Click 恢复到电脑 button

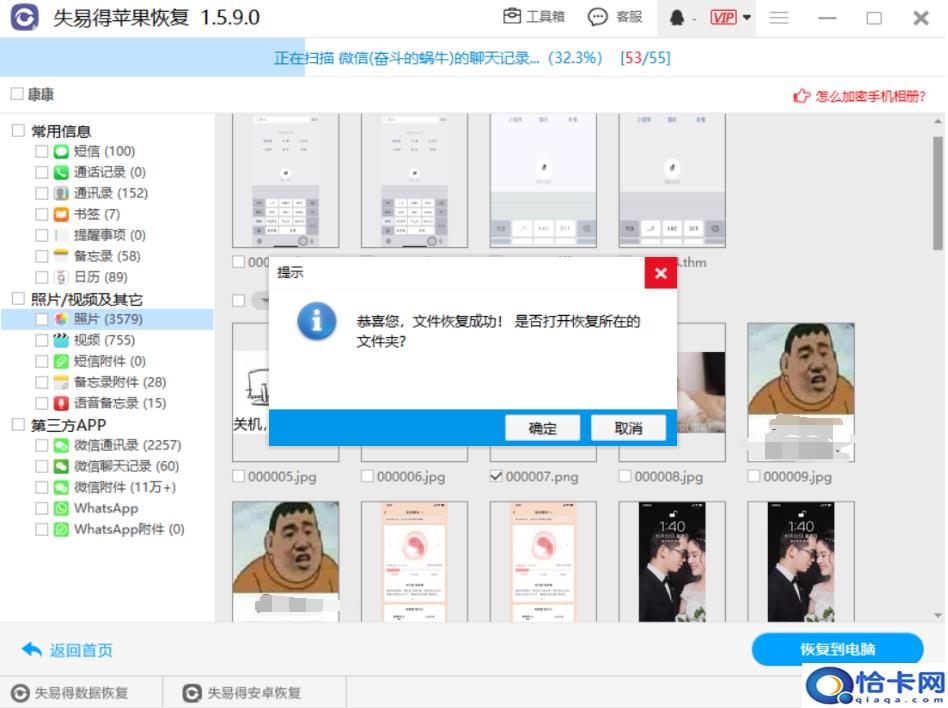coord(836,649)
